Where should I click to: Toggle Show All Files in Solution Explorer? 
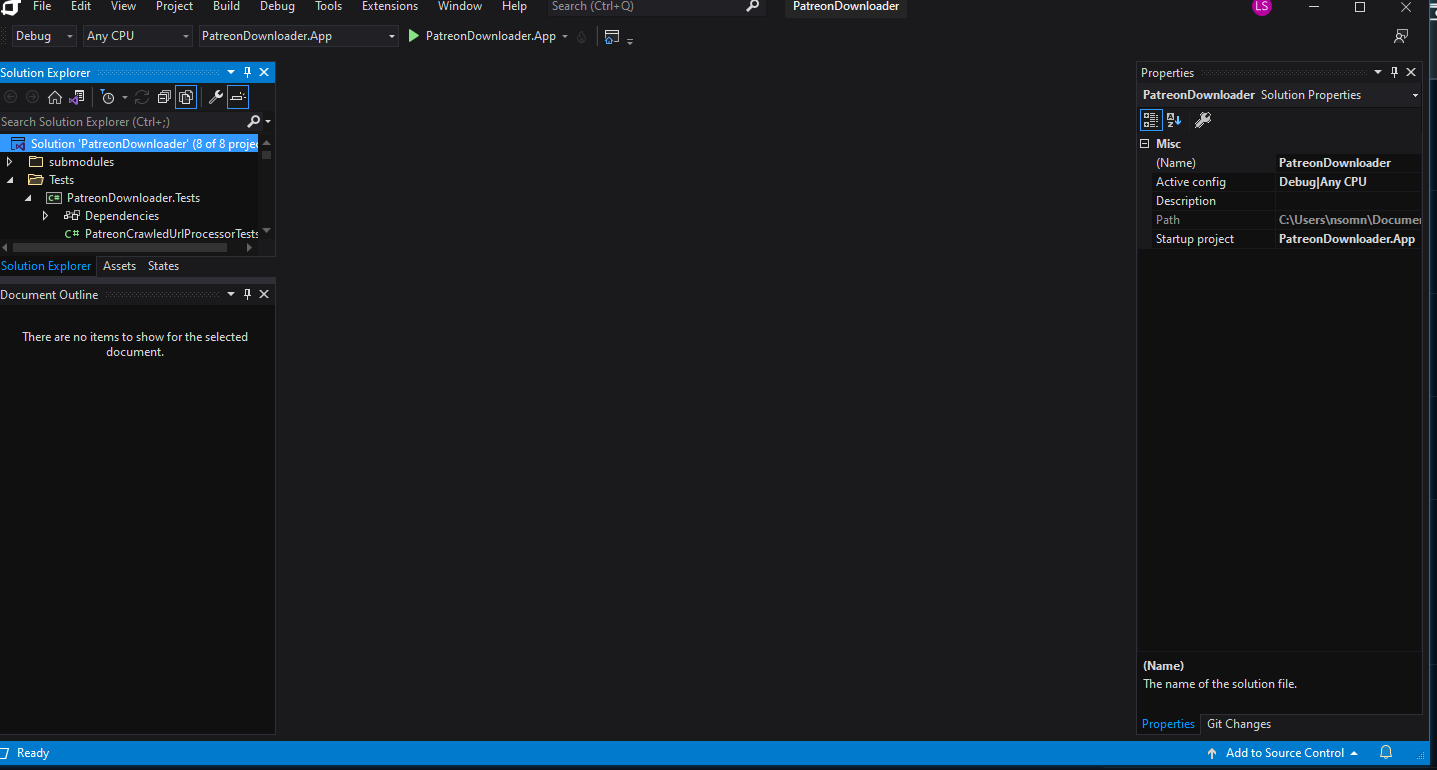(186, 97)
